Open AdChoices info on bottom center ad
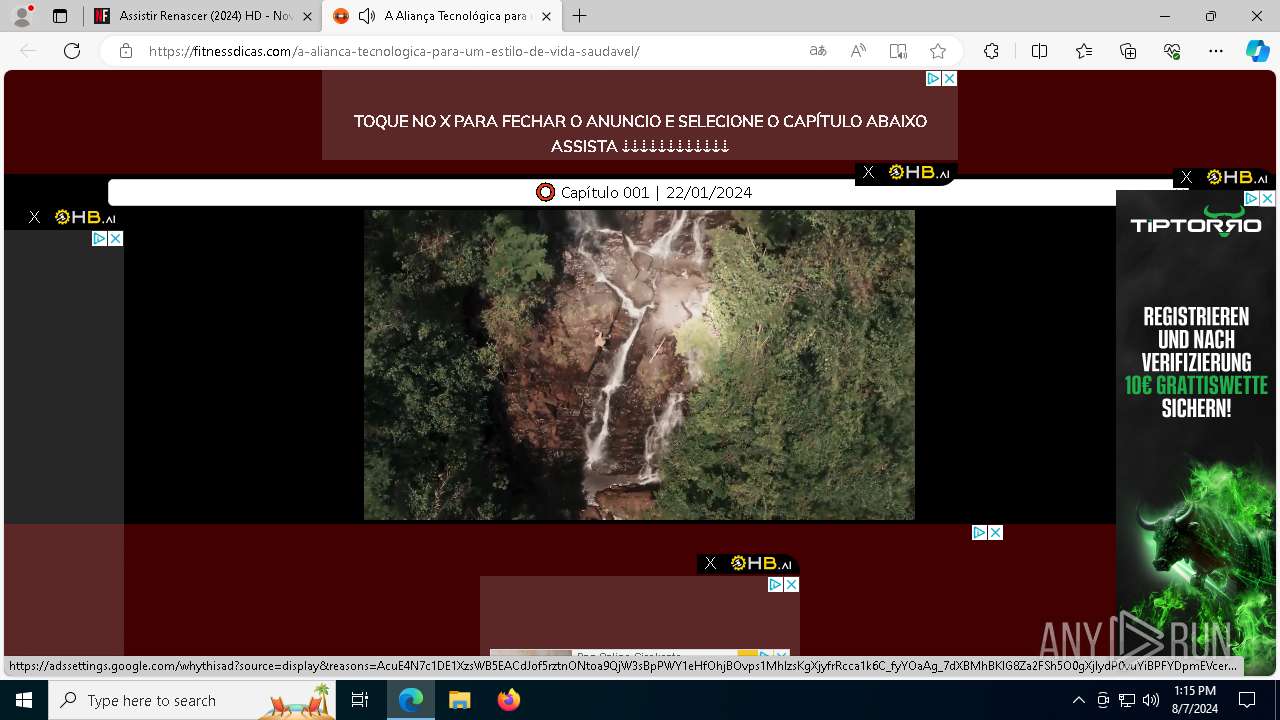The height and width of the screenshot is (720, 1280). coord(775,584)
